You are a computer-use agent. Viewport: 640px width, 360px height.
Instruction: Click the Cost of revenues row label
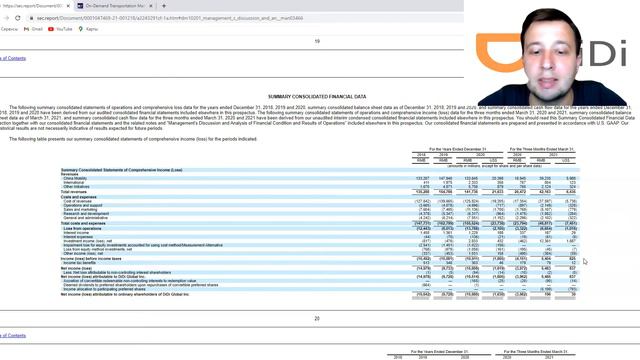click(78, 201)
